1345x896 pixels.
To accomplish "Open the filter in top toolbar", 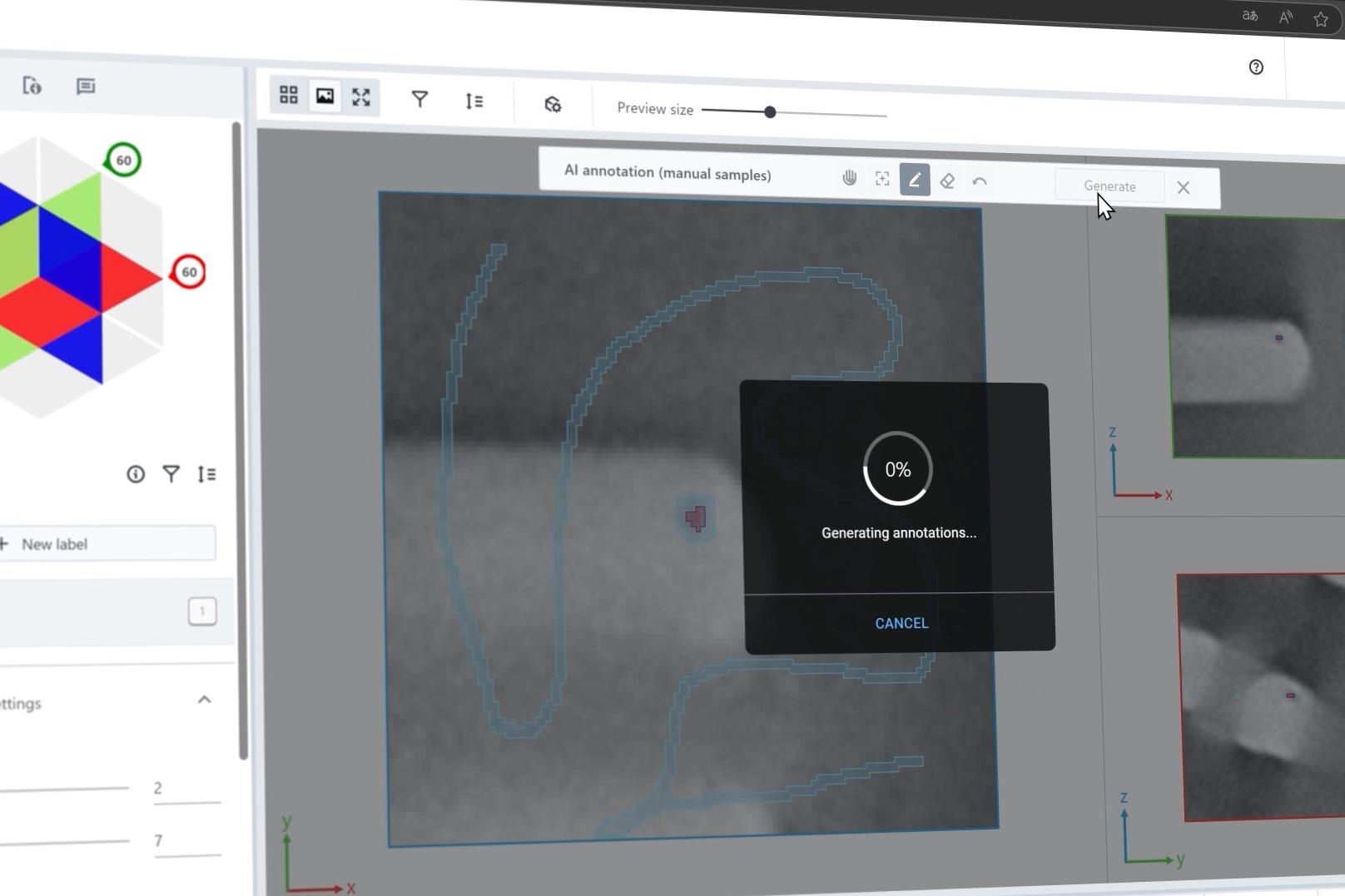I will click(419, 100).
